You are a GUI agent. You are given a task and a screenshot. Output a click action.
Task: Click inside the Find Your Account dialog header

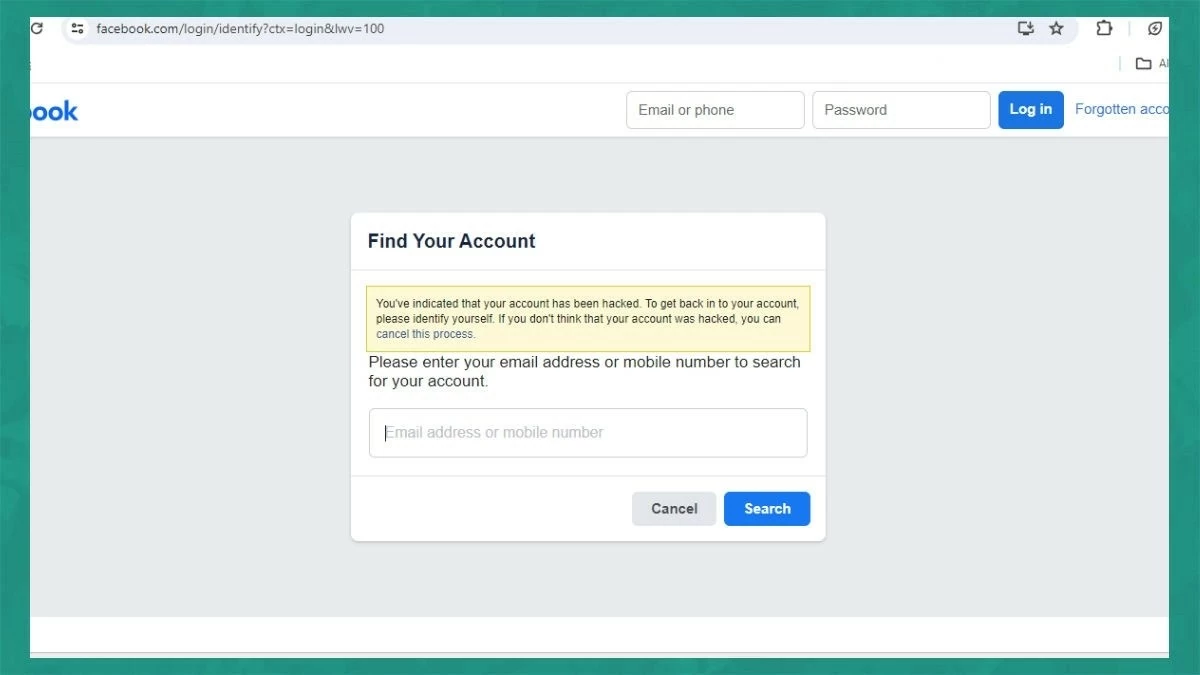(451, 241)
